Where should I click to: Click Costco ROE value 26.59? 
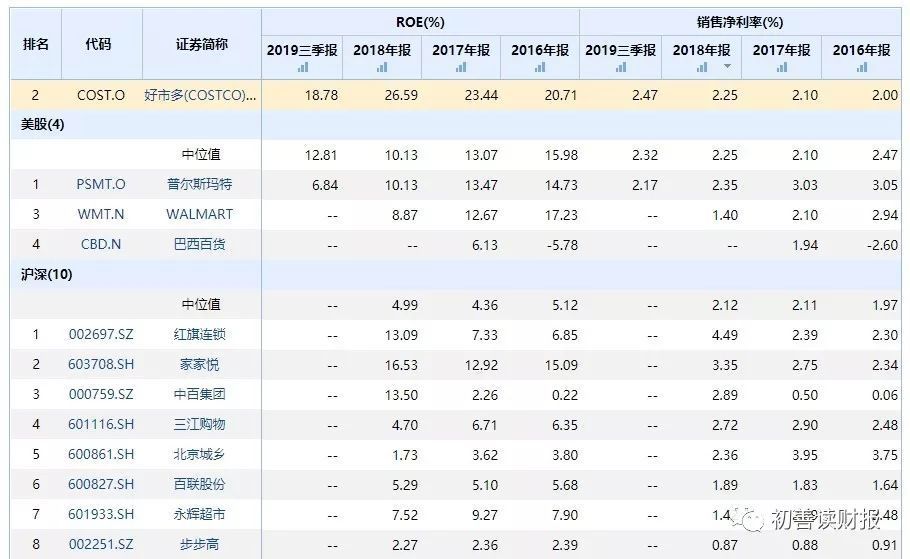click(401, 95)
